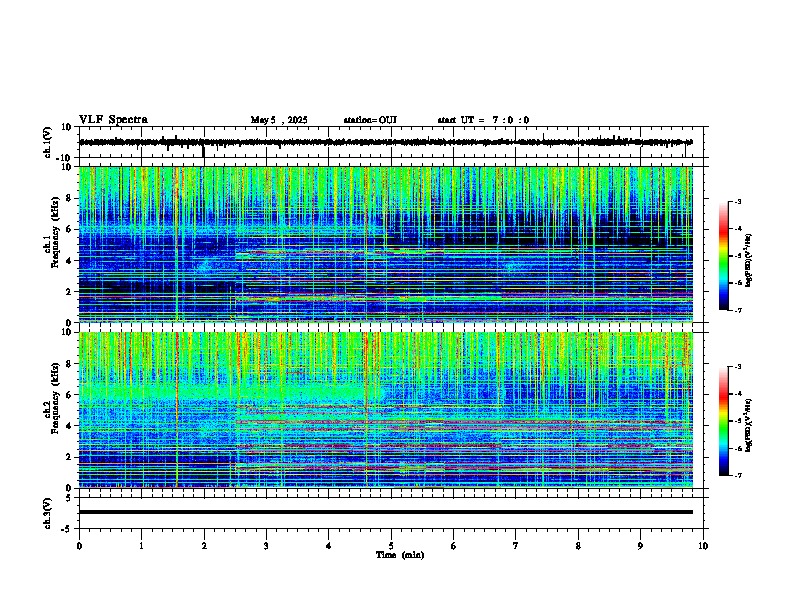Click the "2" kHz tick on ch.2 spectrogram

[x=69, y=457]
